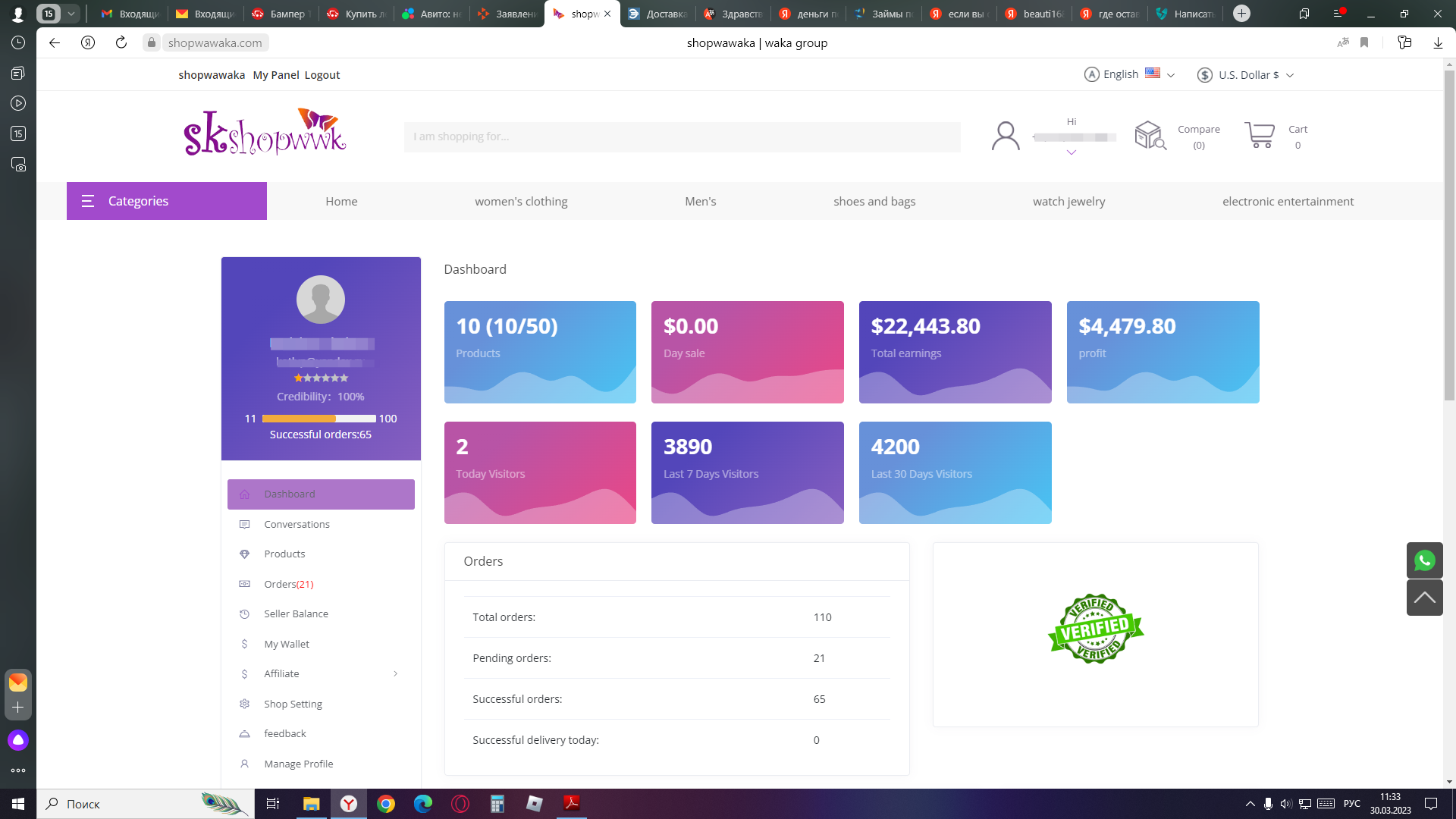Screen dimensions: 1456x819
Task: Click the user account avatar icon
Action: [x=1006, y=136]
